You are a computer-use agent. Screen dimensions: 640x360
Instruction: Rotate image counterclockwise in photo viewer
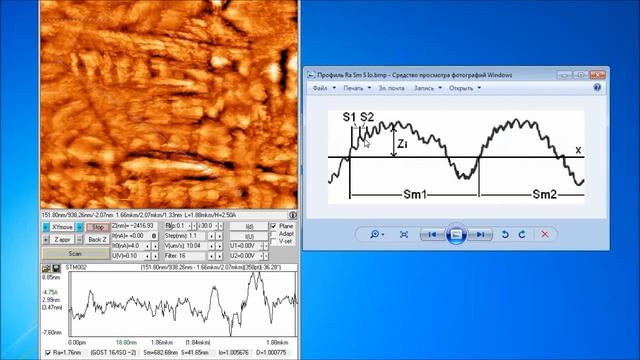click(505, 234)
